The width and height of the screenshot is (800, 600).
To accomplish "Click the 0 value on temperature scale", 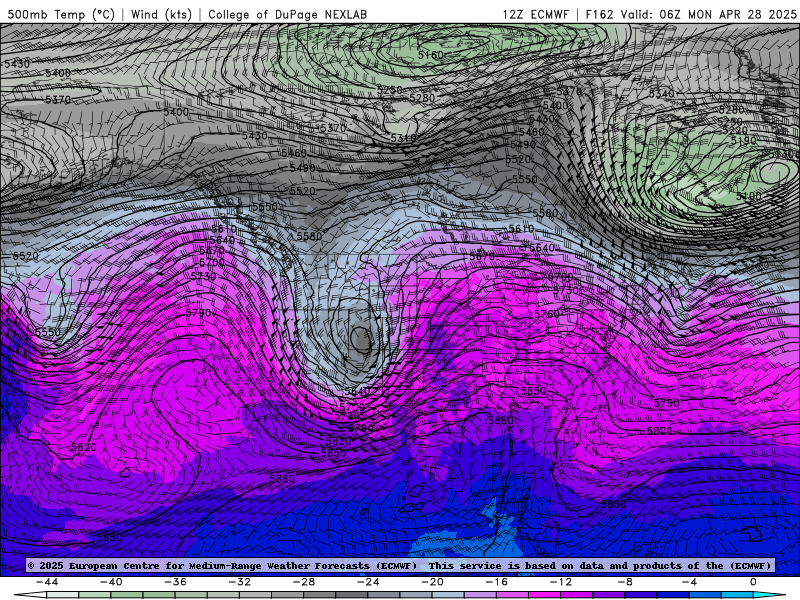I will (753, 582).
